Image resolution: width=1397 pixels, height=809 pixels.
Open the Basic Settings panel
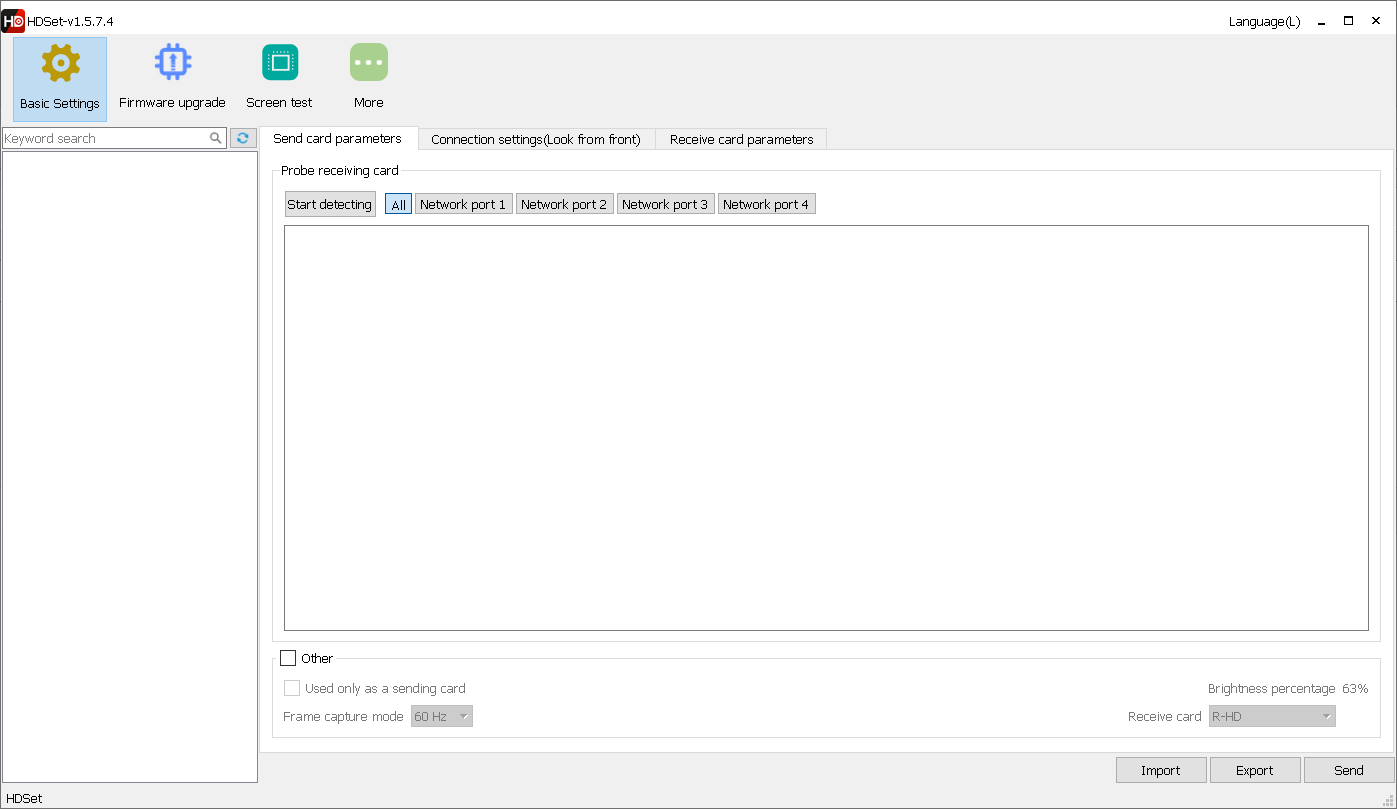[x=59, y=75]
